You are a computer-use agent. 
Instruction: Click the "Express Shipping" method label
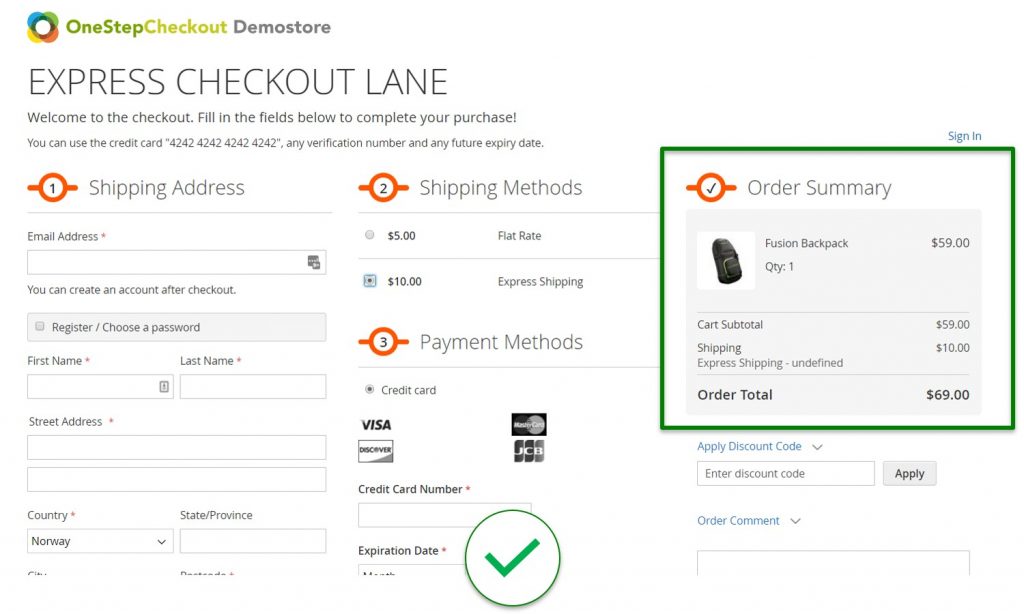click(540, 282)
